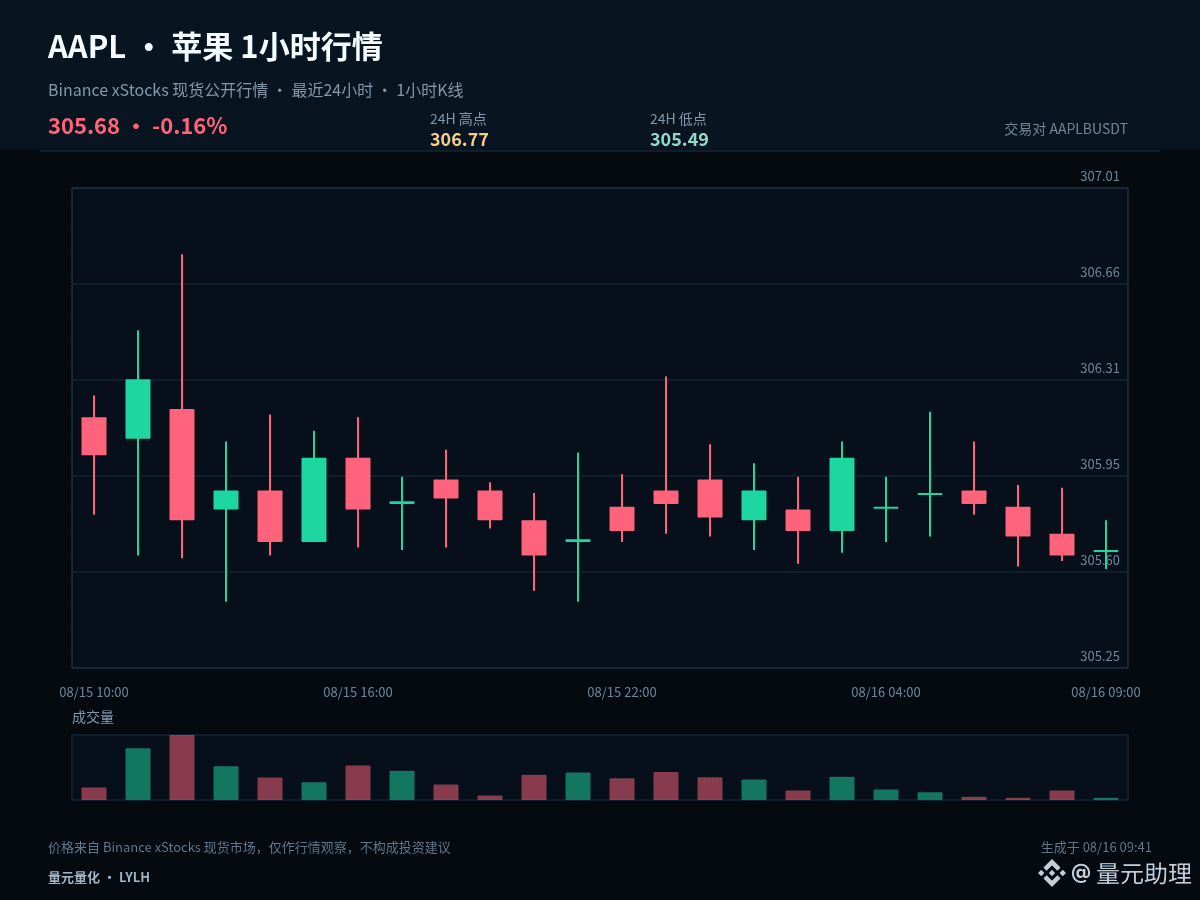Click the 305.95 price axis label
This screenshot has width=1200, height=900.
tap(1100, 464)
